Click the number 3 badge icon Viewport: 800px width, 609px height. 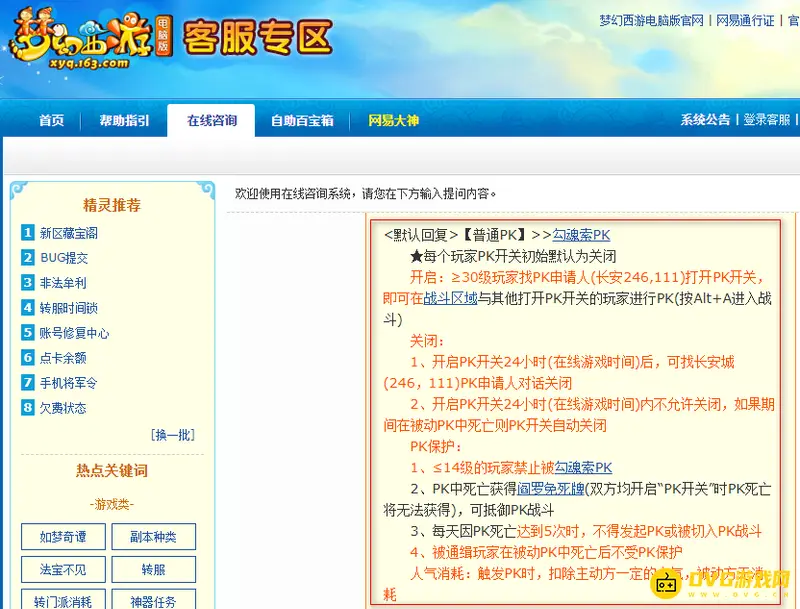[x=28, y=282]
